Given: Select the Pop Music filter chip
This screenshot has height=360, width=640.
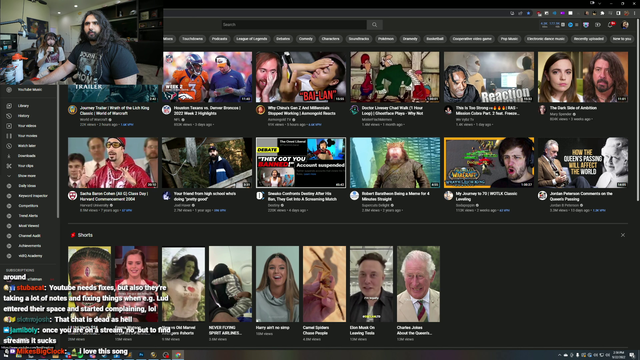Looking at the screenshot, I should (x=509, y=39).
